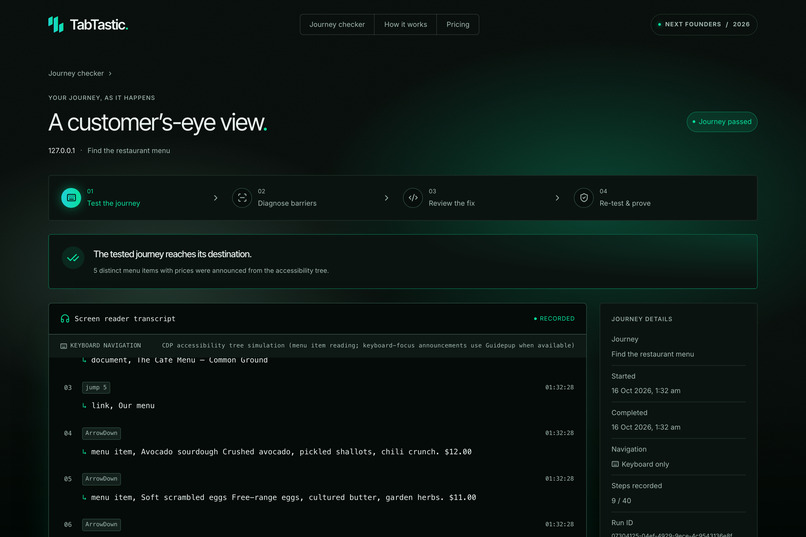
Task: Click the RECORDED status indicator
Action: 554,319
